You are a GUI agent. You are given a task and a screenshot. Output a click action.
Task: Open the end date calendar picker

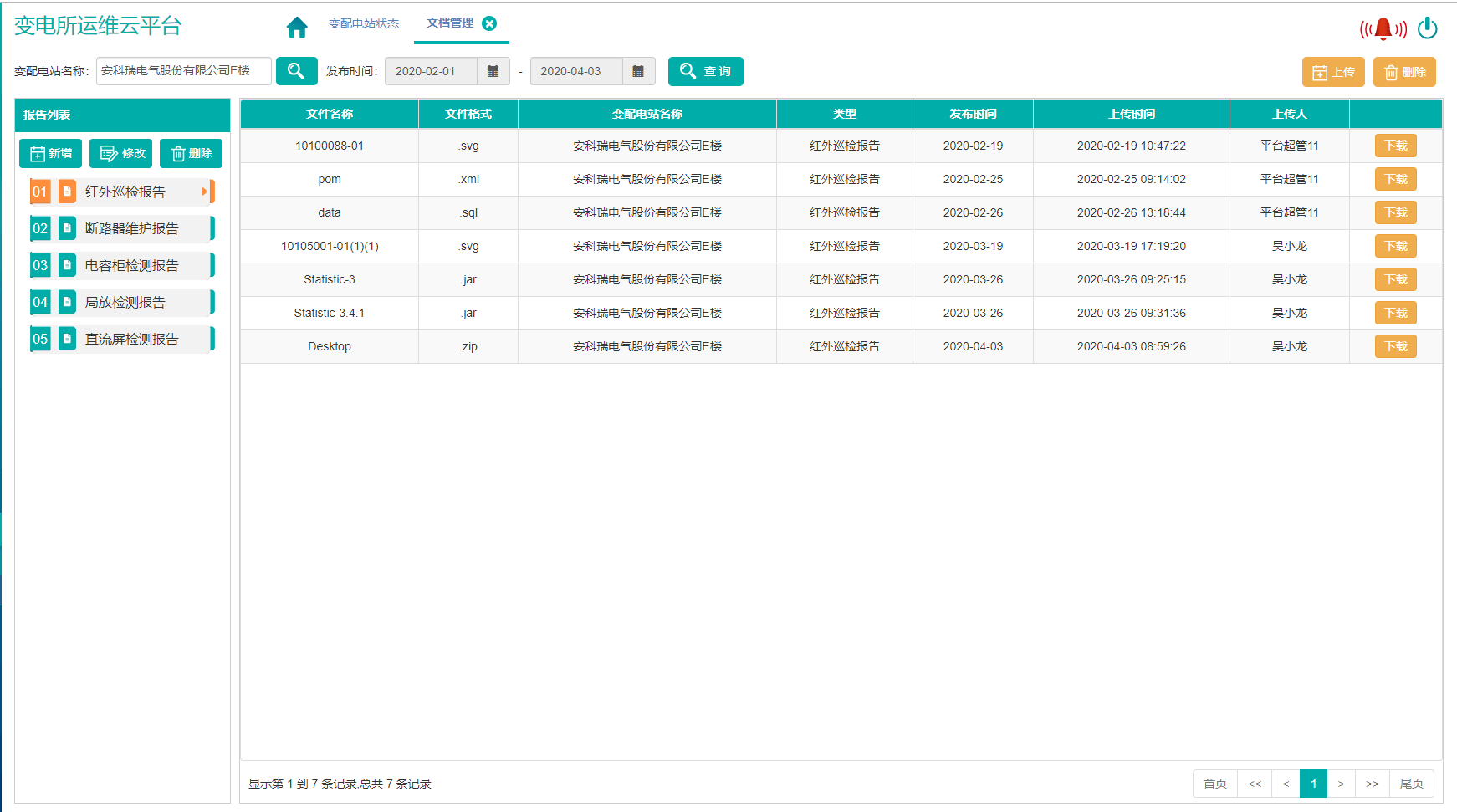click(x=638, y=71)
